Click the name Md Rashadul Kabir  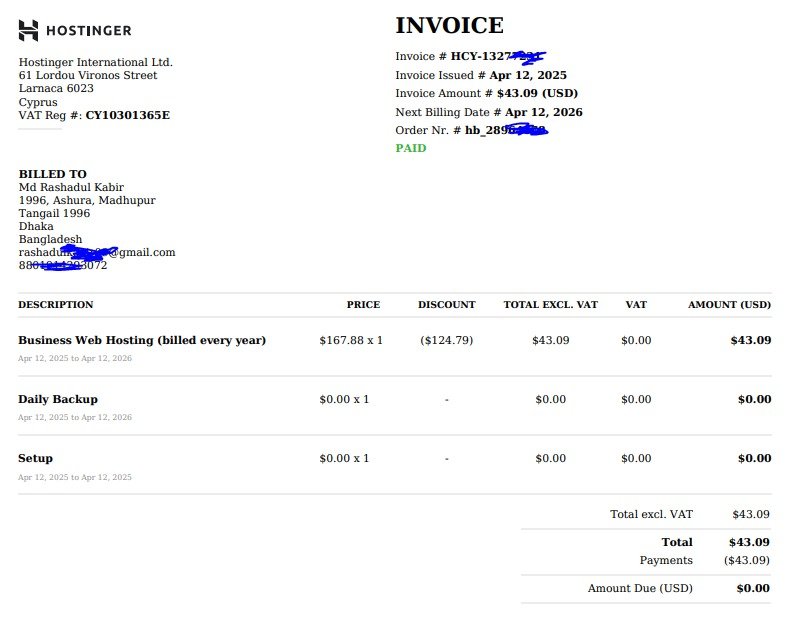click(71, 187)
